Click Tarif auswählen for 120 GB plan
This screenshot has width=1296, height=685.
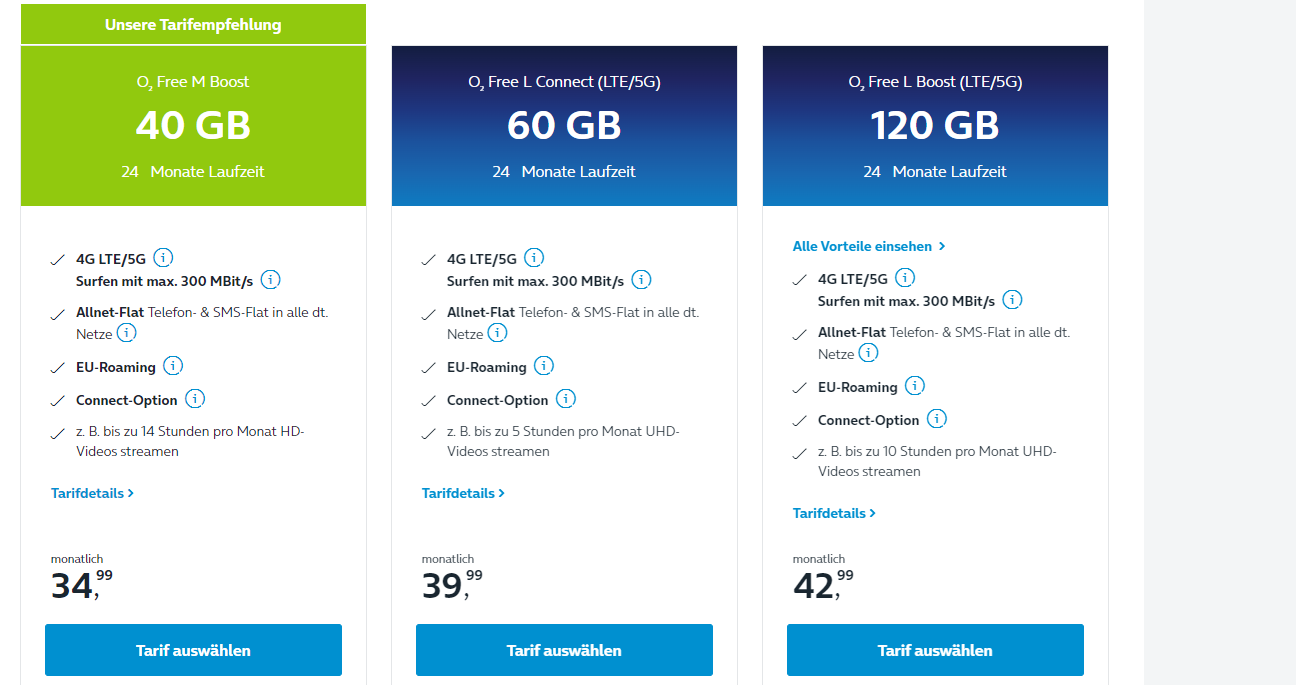(x=935, y=650)
